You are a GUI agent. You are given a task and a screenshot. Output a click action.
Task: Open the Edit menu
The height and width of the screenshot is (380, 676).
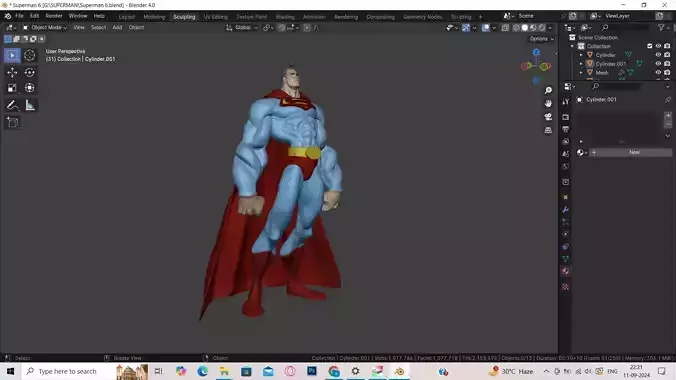point(34,16)
